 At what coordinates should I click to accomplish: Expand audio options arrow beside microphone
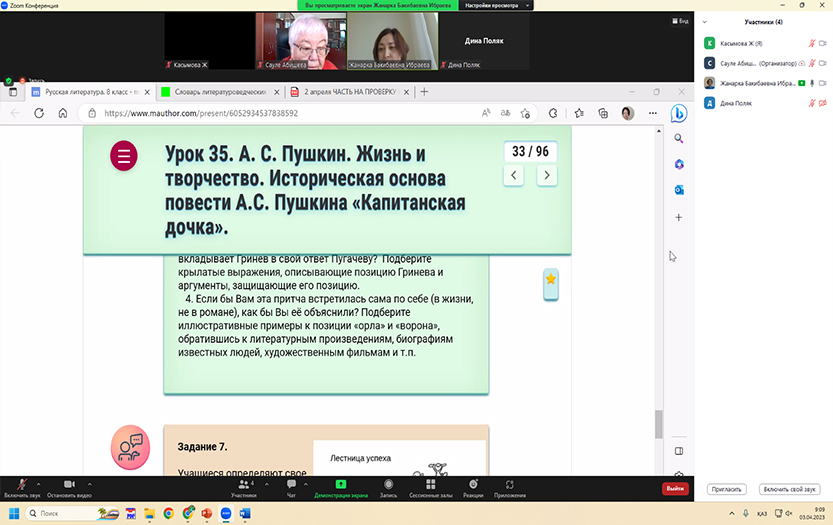(x=38, y=482)
